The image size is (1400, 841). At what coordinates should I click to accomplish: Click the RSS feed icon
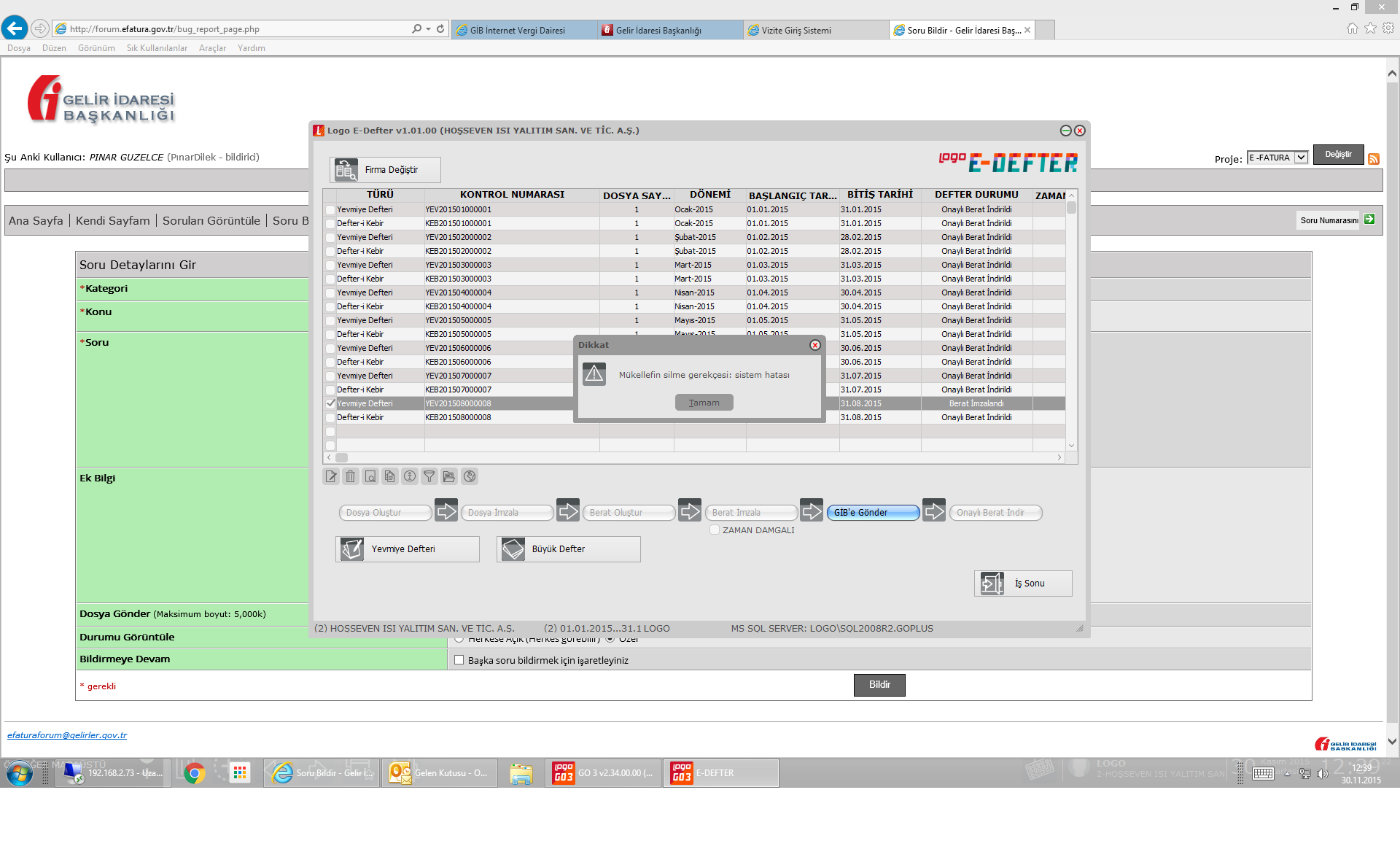pyautogui.click(x=1374, y=159)
